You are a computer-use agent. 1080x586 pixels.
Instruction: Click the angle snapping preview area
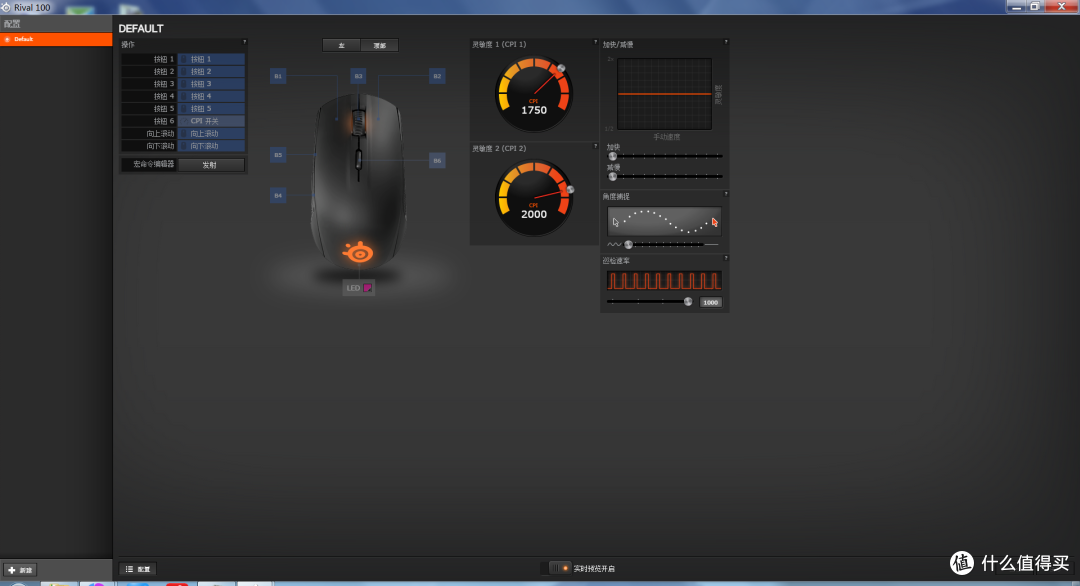point(664,222)
